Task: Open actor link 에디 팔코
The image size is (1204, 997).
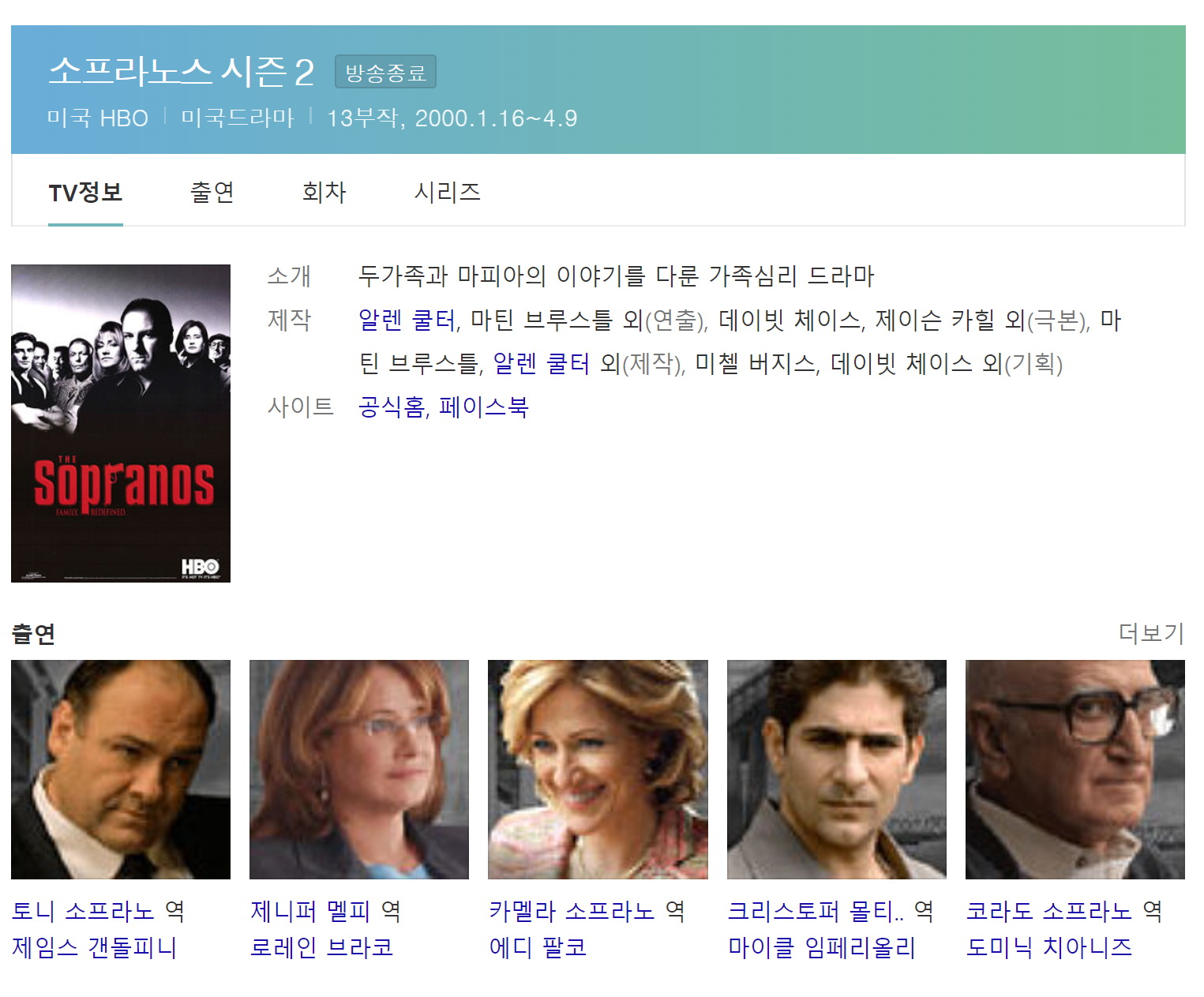Action: point(538,946)
